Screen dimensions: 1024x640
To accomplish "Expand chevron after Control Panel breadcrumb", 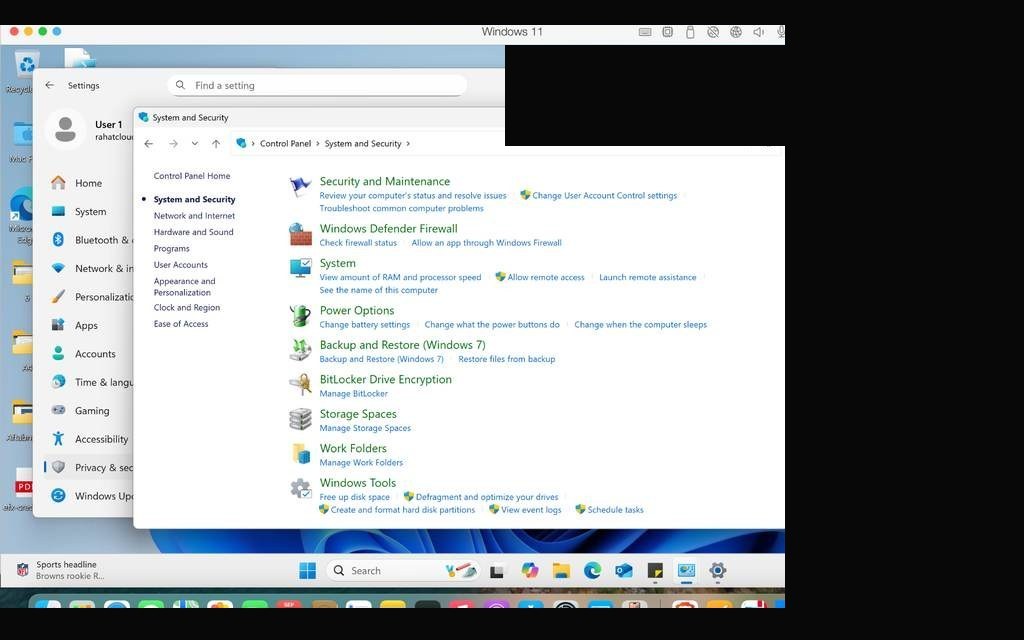I will tap(318, 144).
